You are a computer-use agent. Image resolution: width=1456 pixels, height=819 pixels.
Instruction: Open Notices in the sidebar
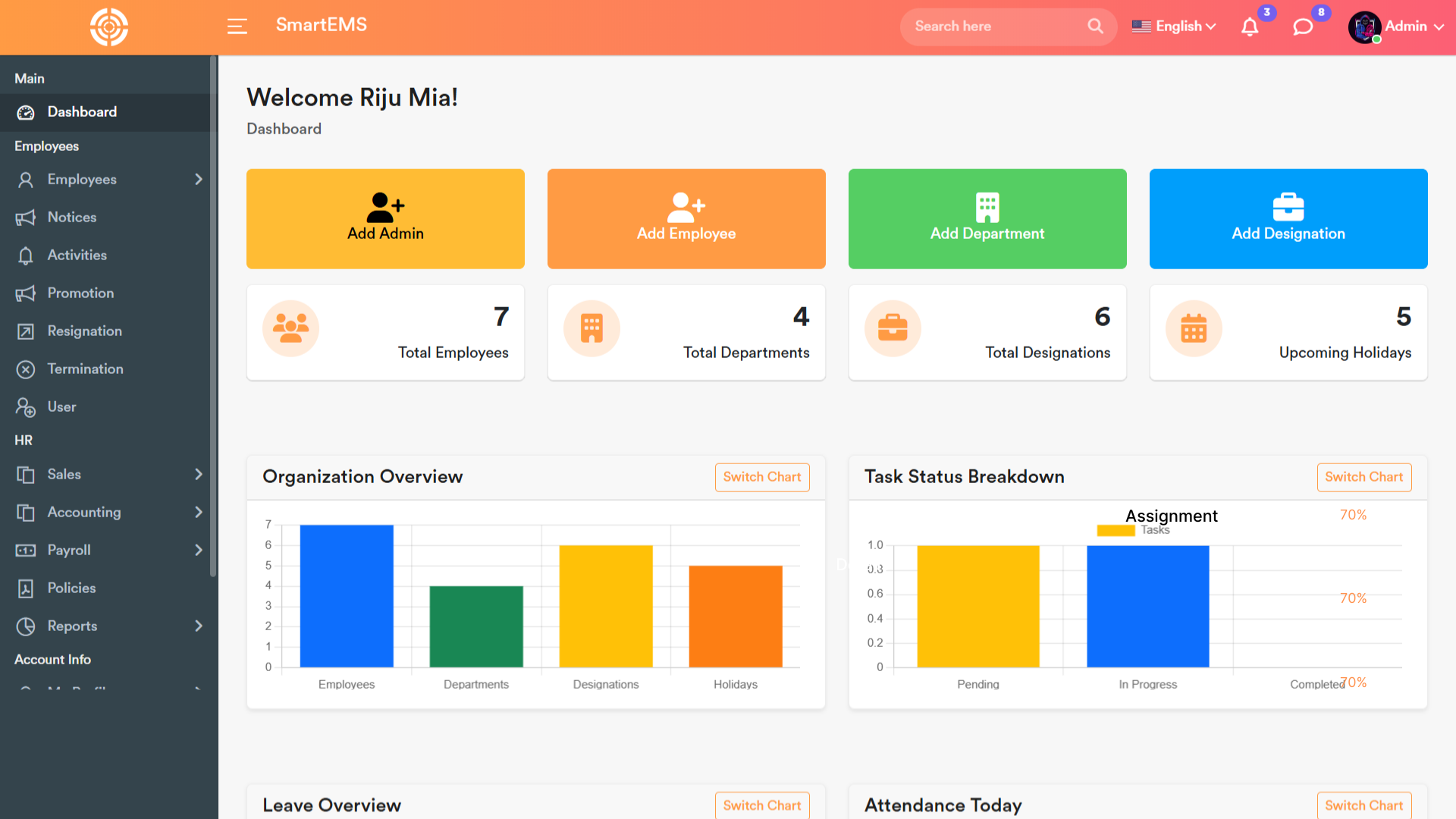pyautogui.click(x=72, y=218)
